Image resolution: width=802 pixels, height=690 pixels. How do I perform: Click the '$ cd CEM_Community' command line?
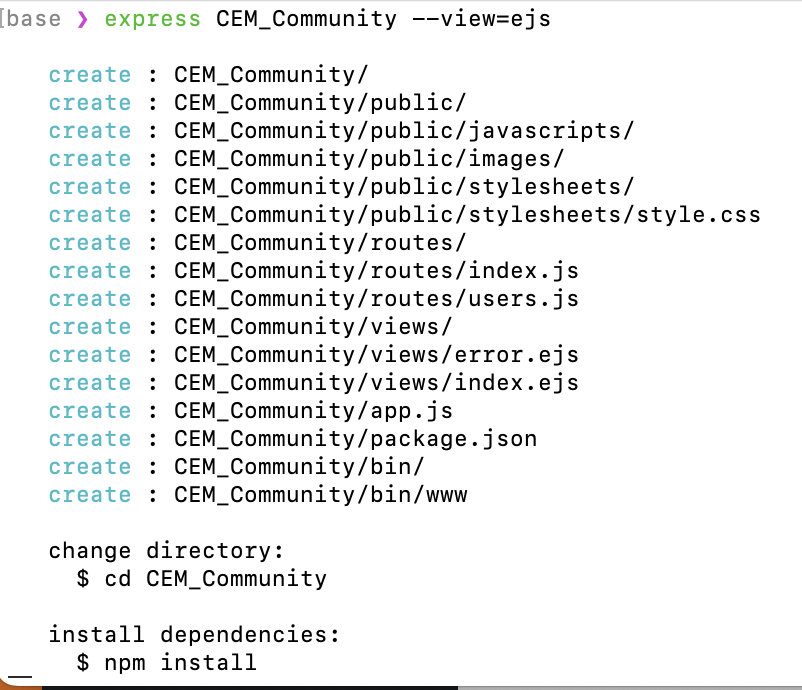202,579
